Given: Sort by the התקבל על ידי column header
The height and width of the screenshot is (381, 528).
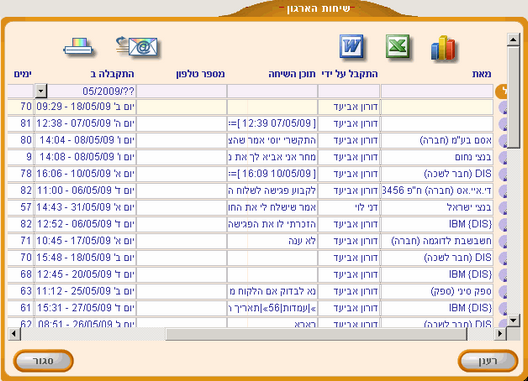Looking at the screenshot, I should click(x=350, y=74).
